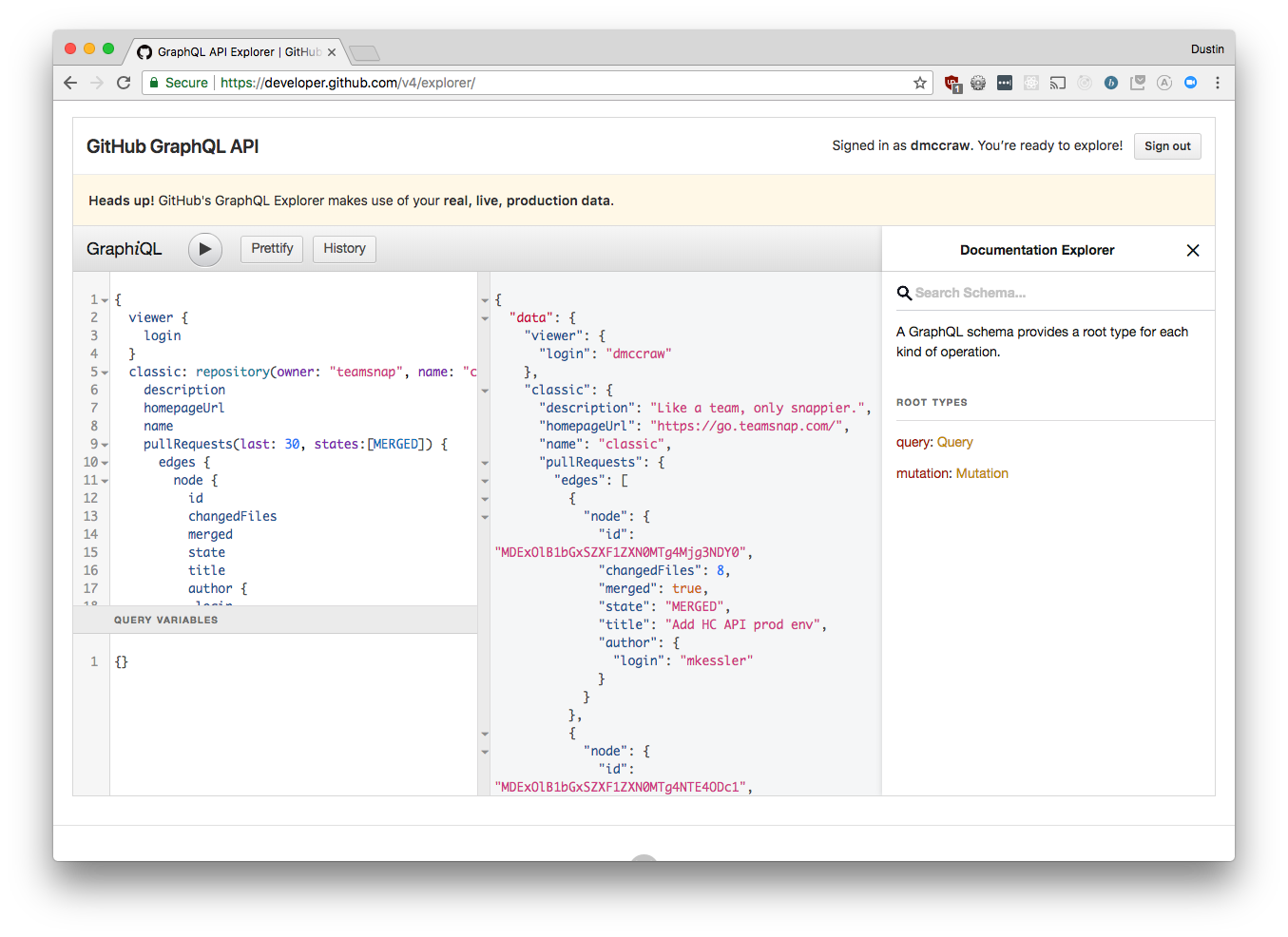1288x937 pixels.
Task: Click the circled 'A' extension icon
Action: [1164, 83]
